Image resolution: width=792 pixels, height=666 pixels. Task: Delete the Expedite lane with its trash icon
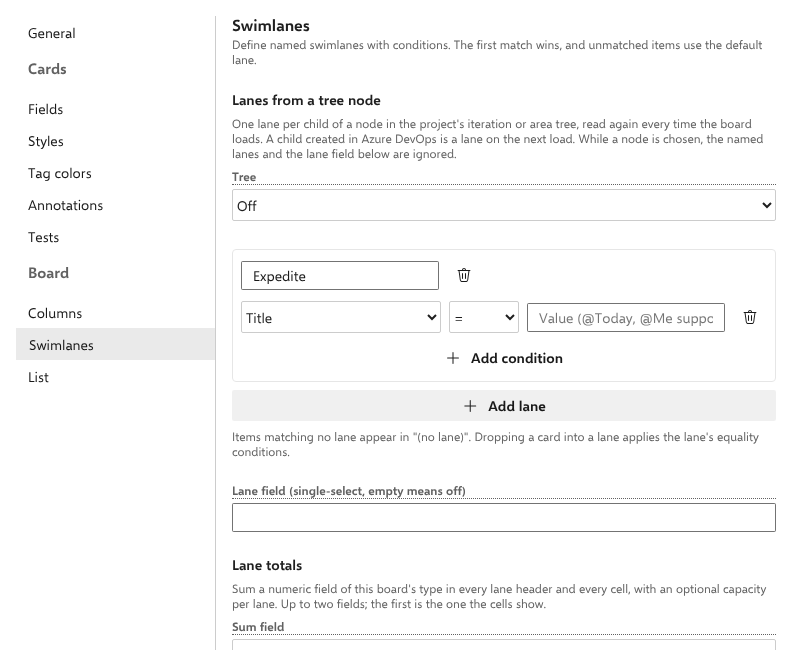click(x=464, y=275)
